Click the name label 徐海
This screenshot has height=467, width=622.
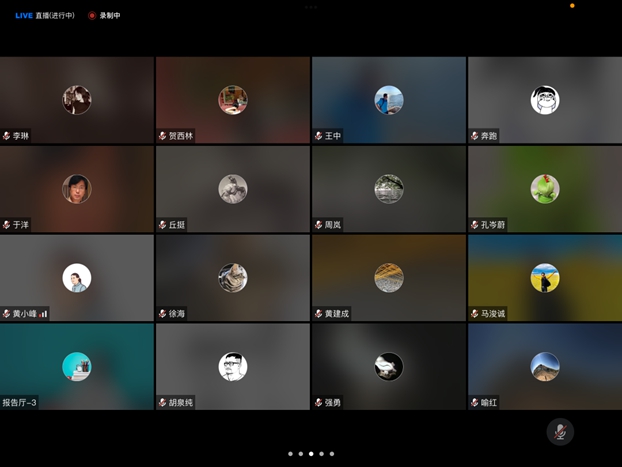click(177, 314)
